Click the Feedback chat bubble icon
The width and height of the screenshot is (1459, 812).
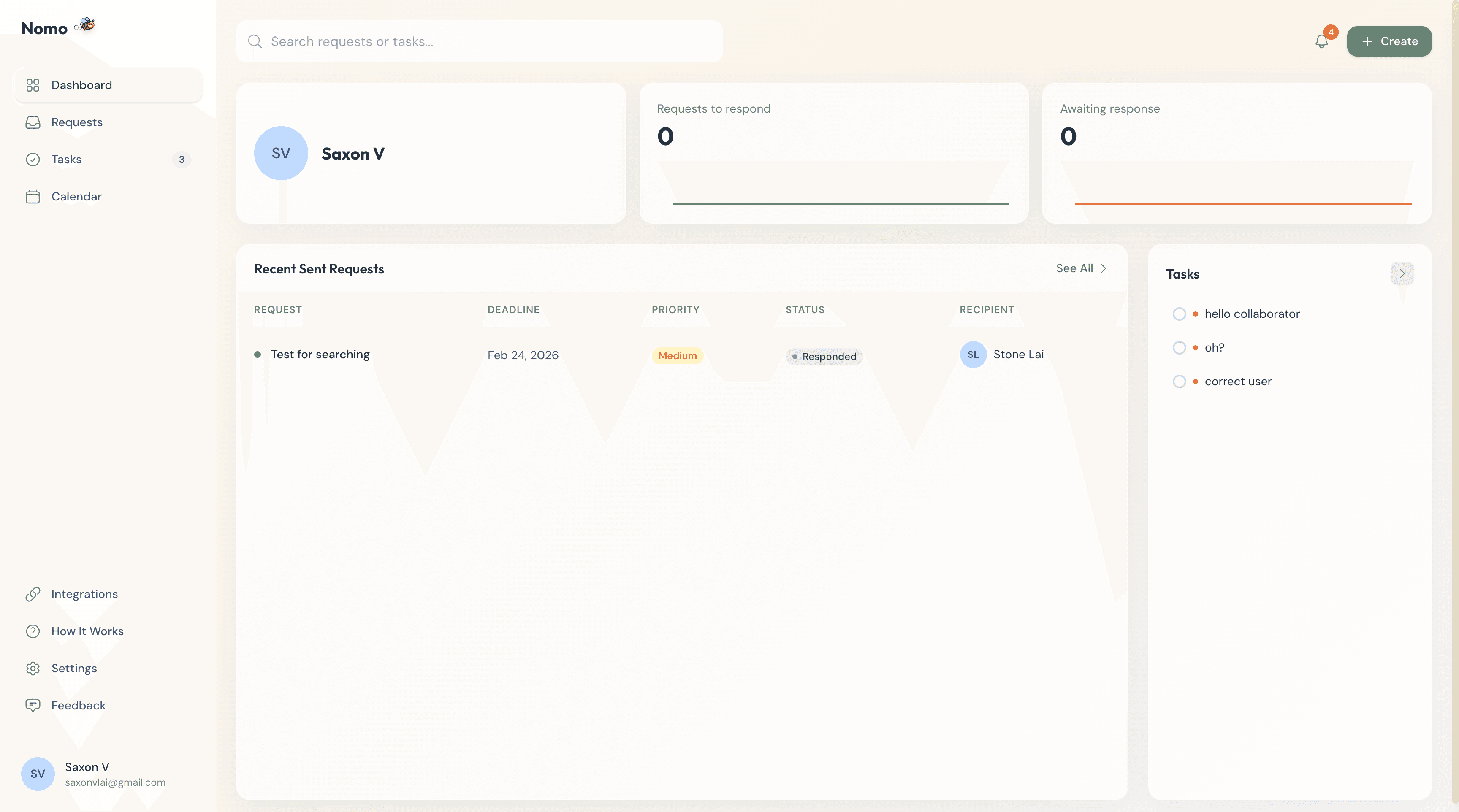tap(33, 706)
